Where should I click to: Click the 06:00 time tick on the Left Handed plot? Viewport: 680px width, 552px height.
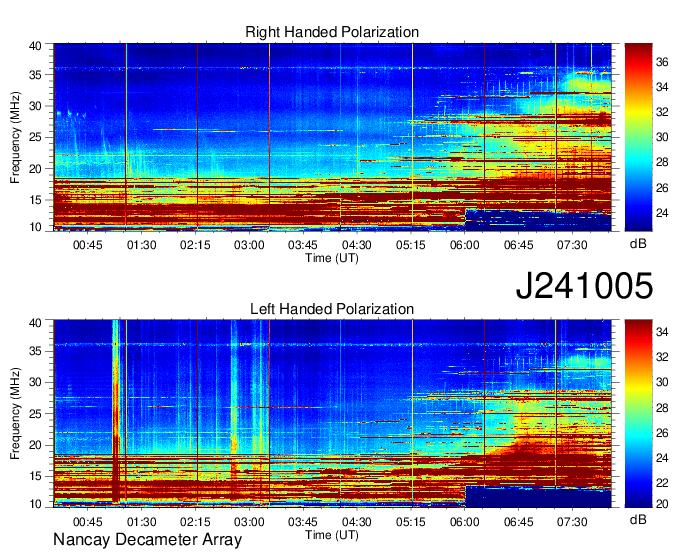pyautogui.click(x=464, y=521)
